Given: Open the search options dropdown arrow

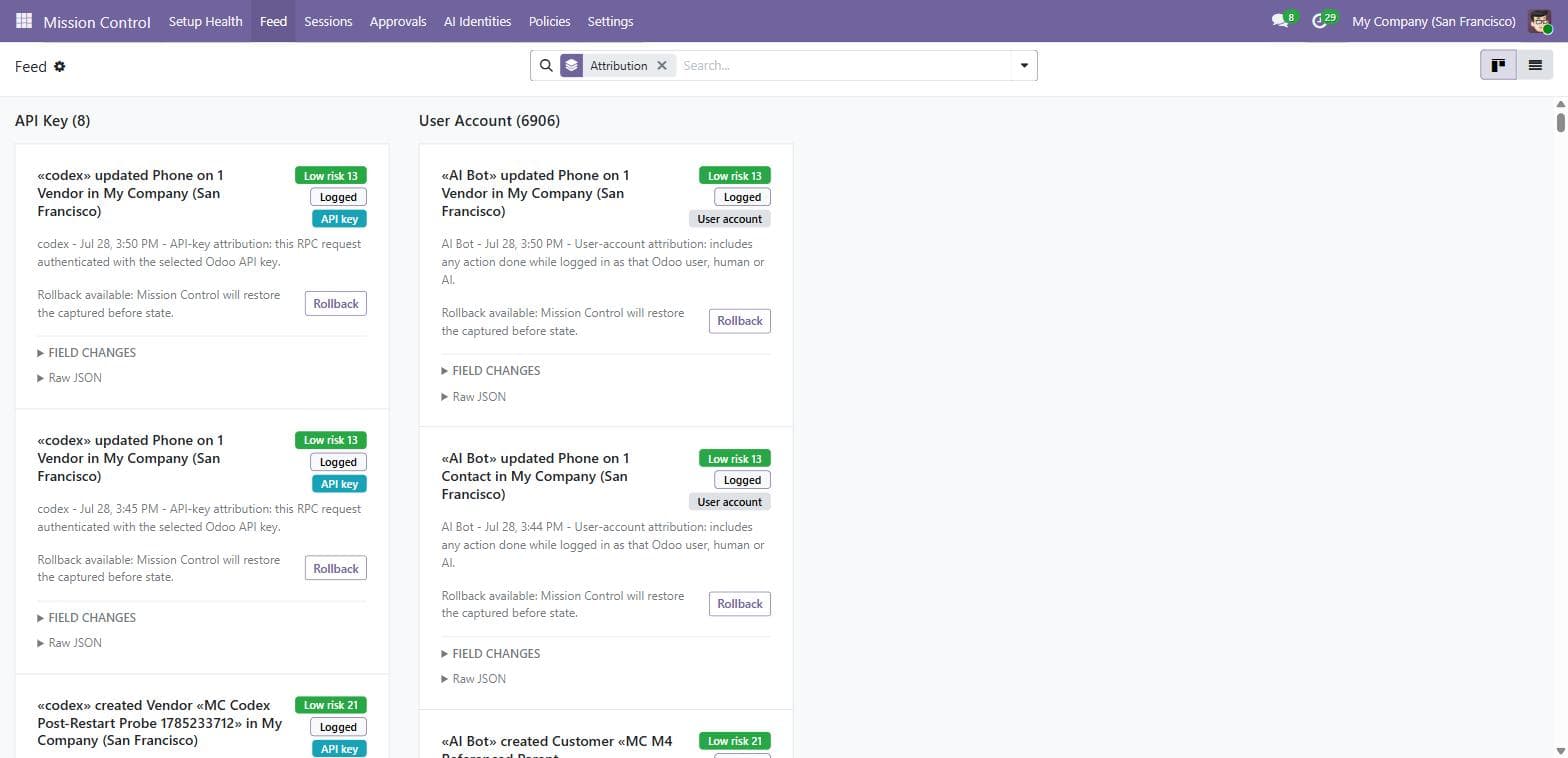Looking at the screenshot, I should [1024, 66].
